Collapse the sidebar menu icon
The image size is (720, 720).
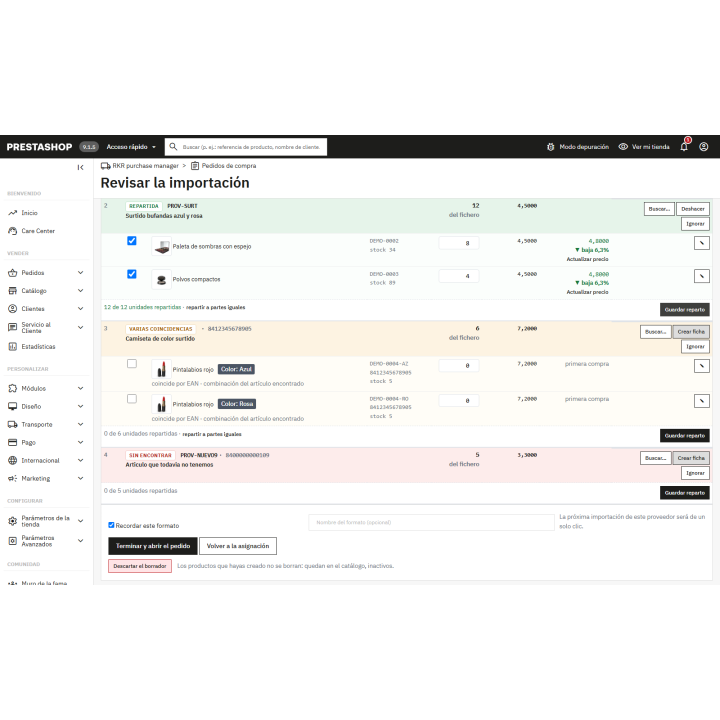click(80, 167)
